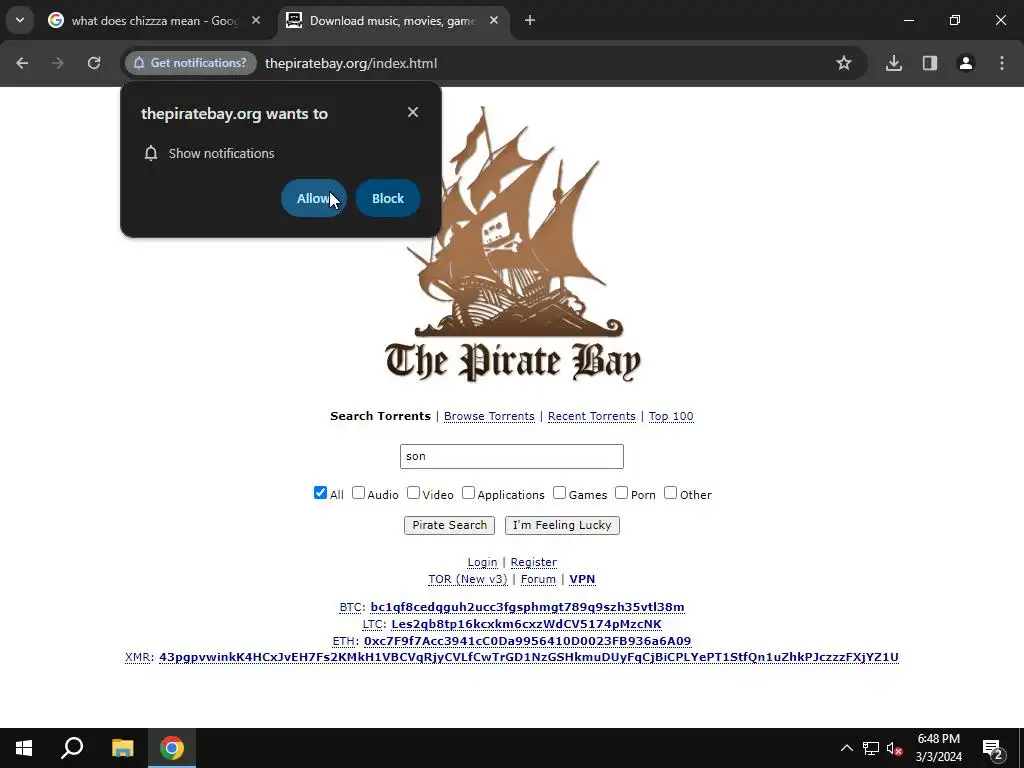
Task: Open Windows taskbar search
Action: [x=72, y=748]
